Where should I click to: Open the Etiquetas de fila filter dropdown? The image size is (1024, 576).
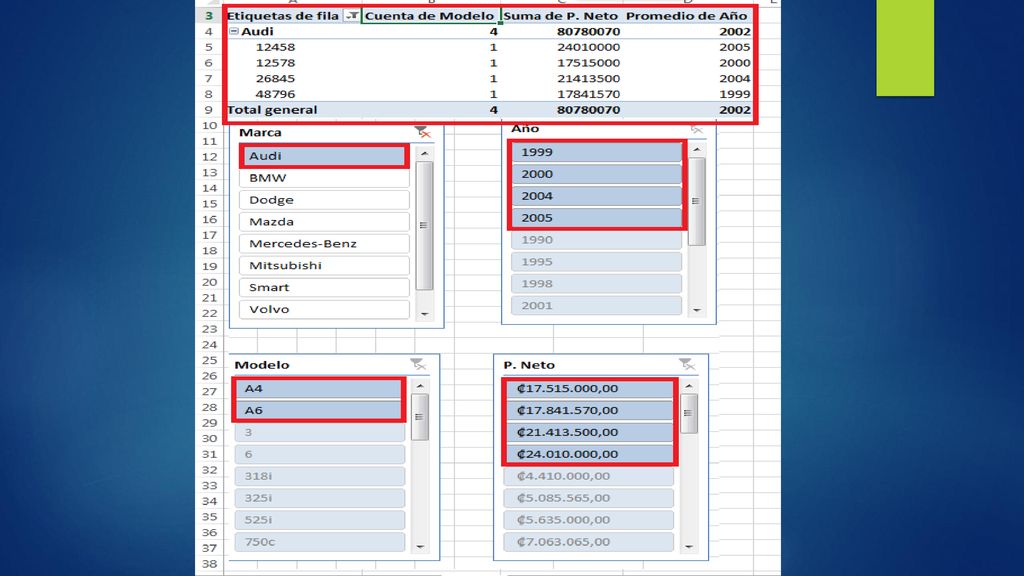pyautogui.click(x=352, y=16)
